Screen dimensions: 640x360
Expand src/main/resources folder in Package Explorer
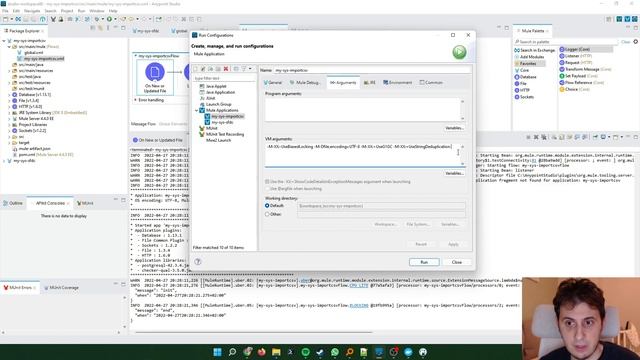pos(9,71)
